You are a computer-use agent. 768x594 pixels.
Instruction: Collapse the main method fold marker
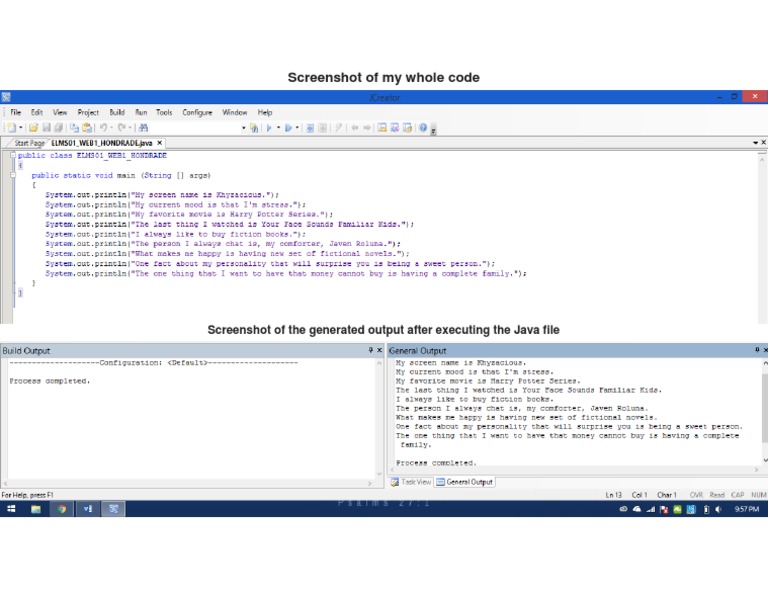point(13,175)
